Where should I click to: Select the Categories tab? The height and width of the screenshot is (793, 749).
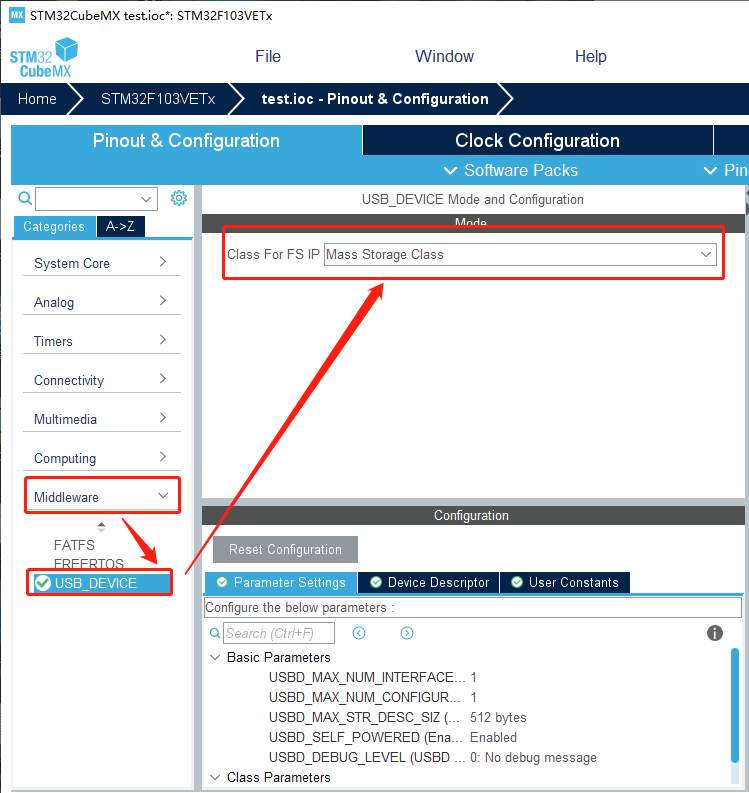(54, 227)
